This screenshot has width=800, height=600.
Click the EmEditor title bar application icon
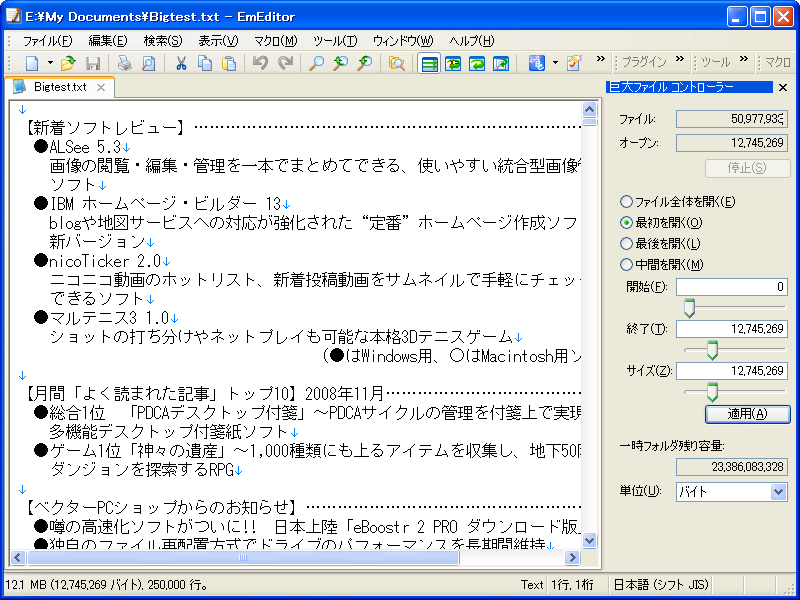tap(13, 16)
